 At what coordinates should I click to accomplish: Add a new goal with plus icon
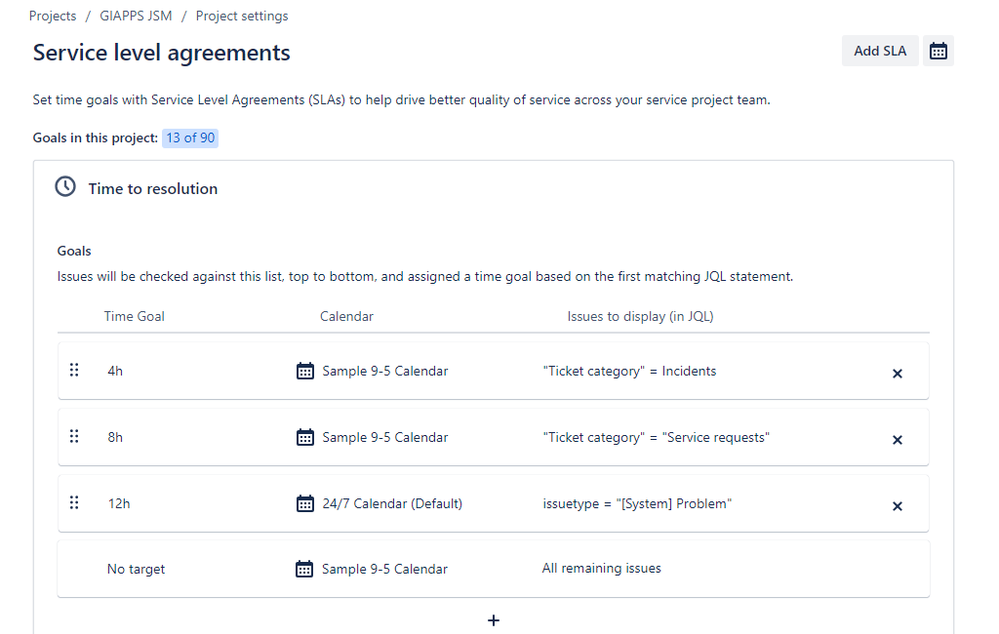[493, 620]
